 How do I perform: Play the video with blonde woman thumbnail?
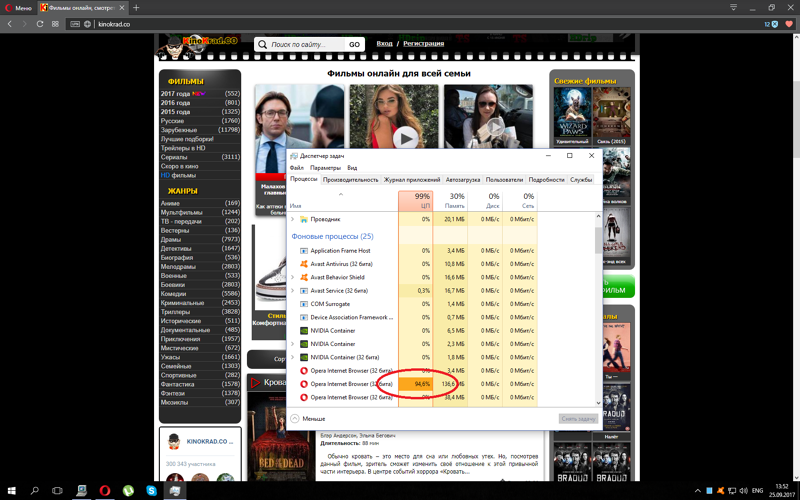(x=406, y=138)
